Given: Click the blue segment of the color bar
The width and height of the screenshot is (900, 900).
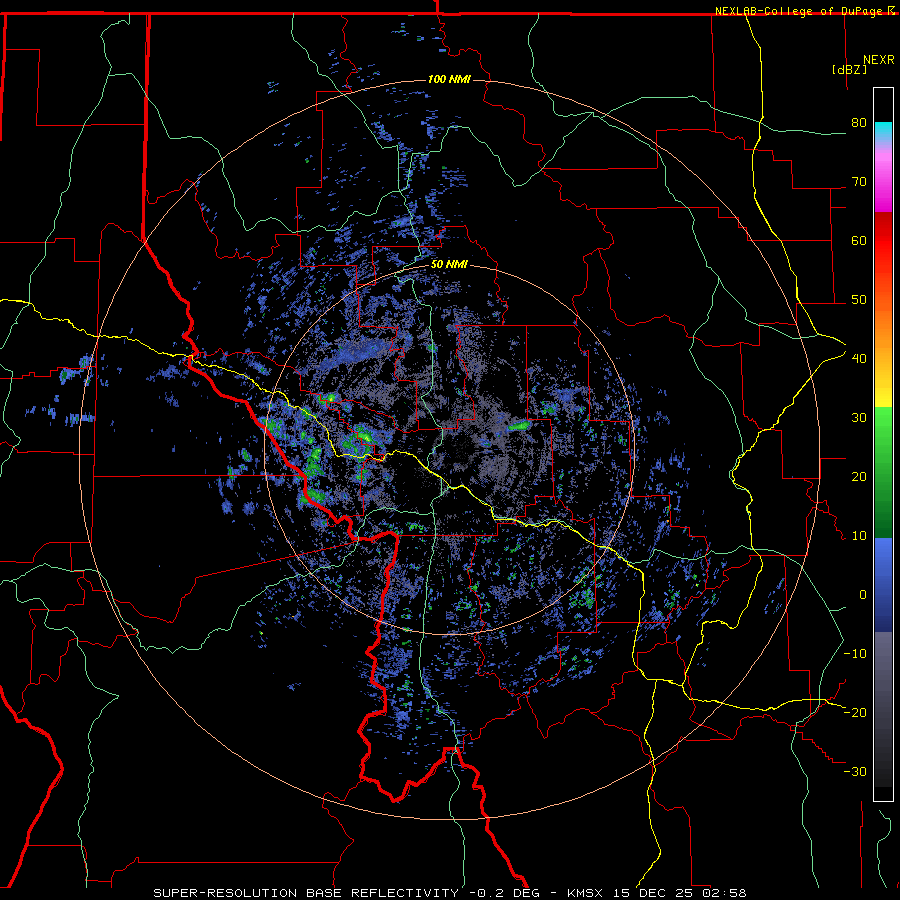Looking at the screenshot, I should pyautogui.click(x=883, y=584).
